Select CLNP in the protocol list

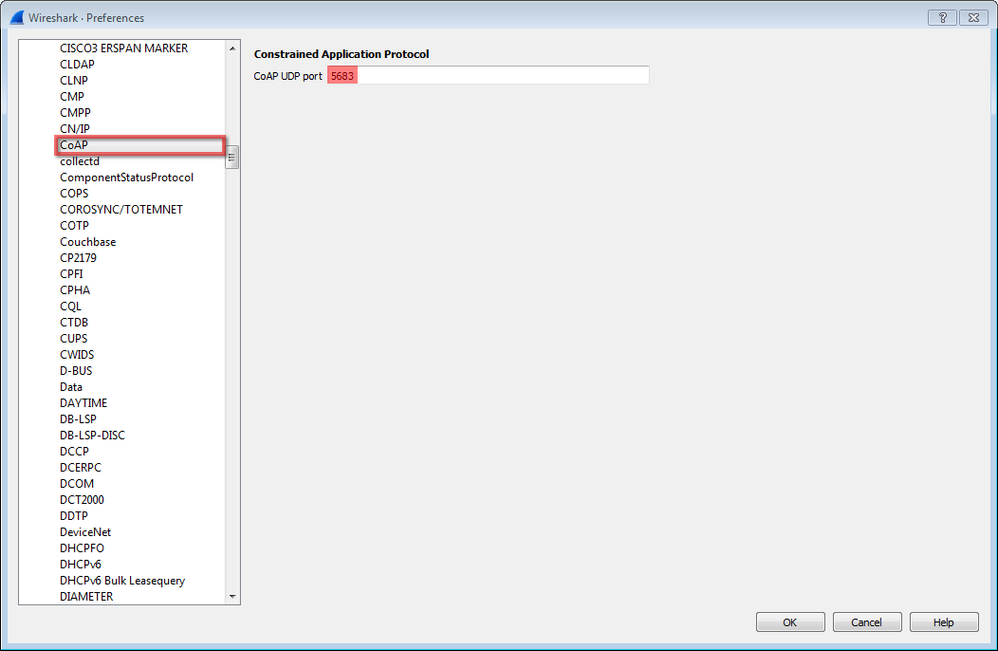pyautogui.click(x=74, y=80)
